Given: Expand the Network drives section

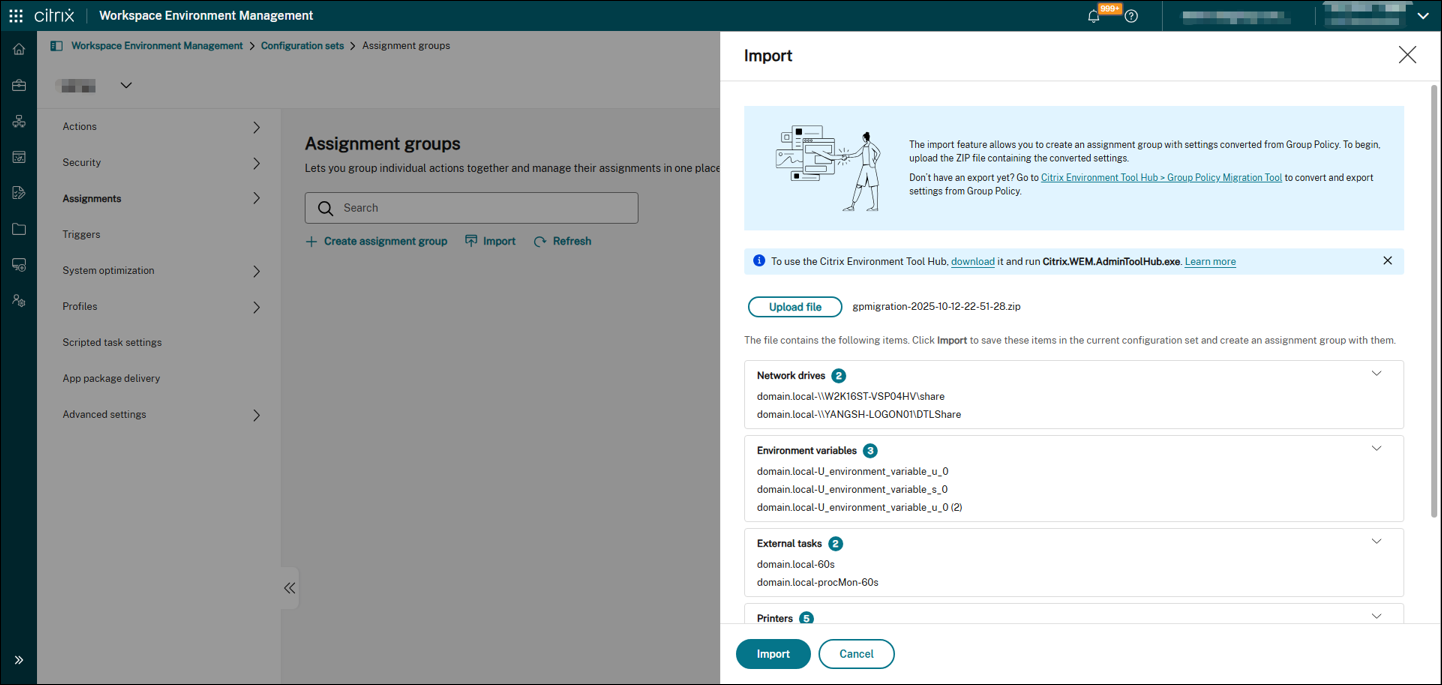Looking at the screenshot, I should point(1377,373).
